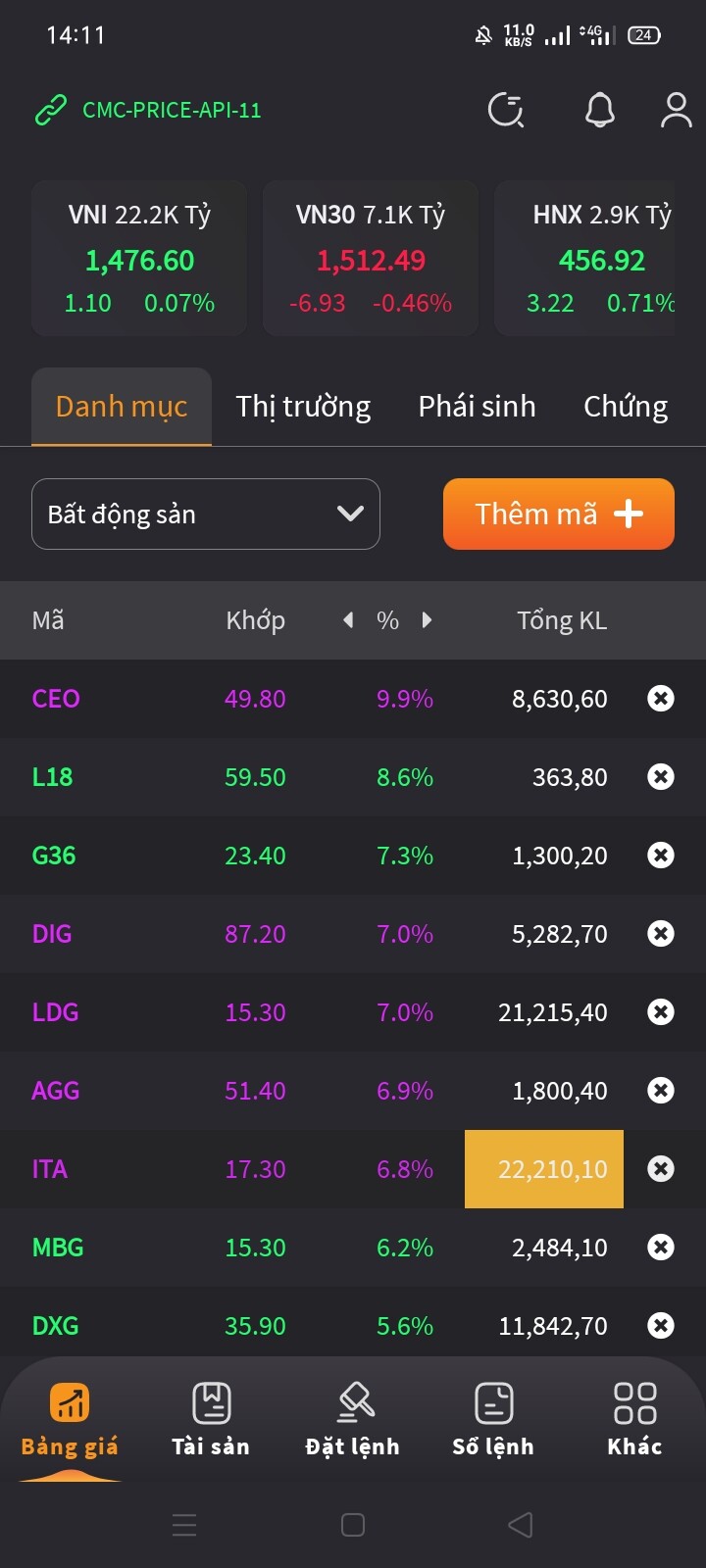Switch % column with right arrow
The width and height of the screenshot is (706, 1568).
pyautogui.click(x=427, y=620)
